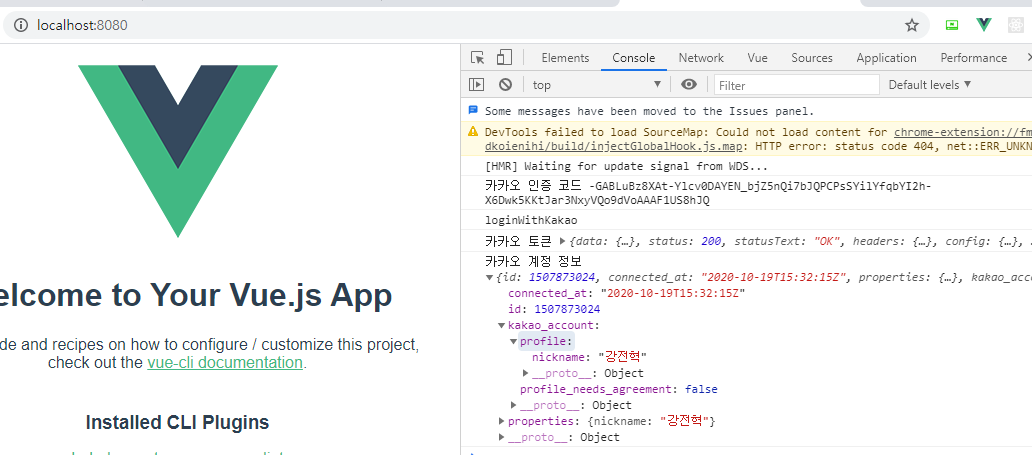Open the Vue devtools extension icon
Viewport: 1032px width, 455px height.
pos(984,25)
